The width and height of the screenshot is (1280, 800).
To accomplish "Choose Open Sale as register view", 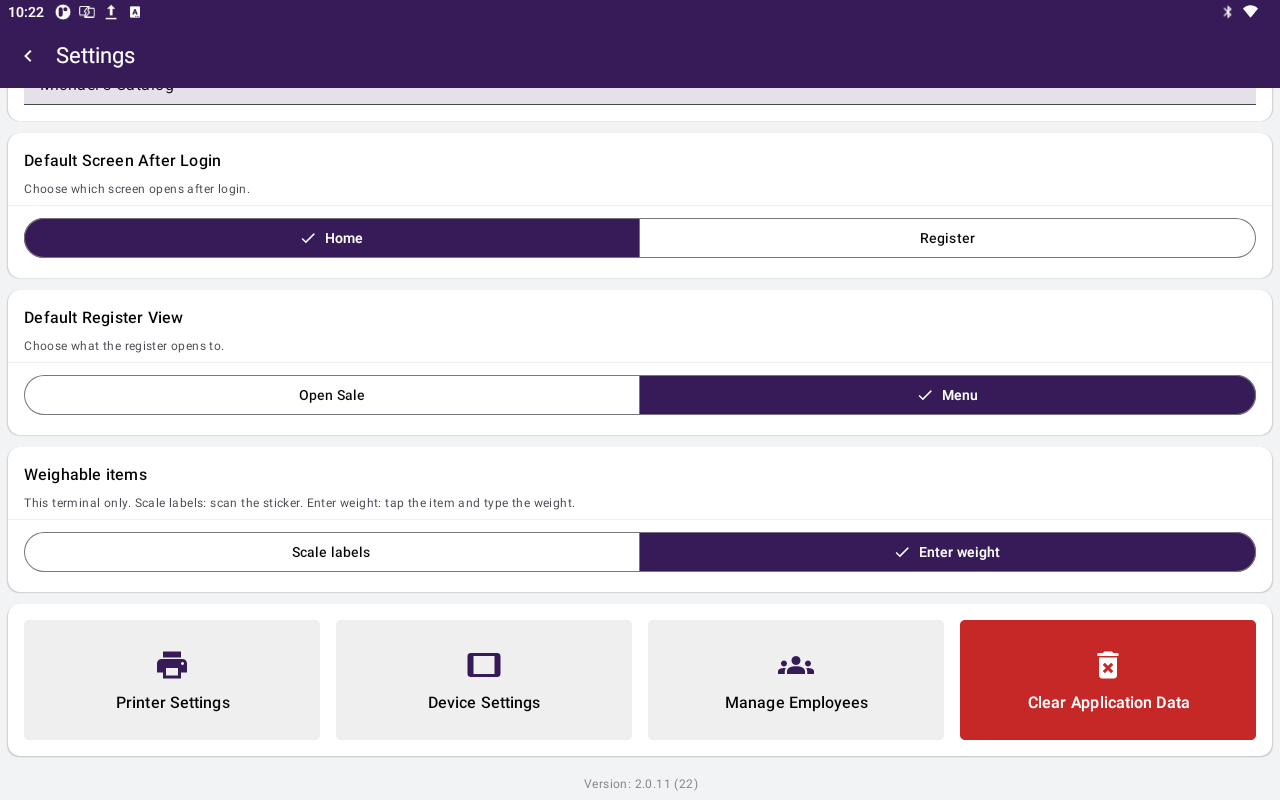I will pyautogui.click(x=332, y=395).
